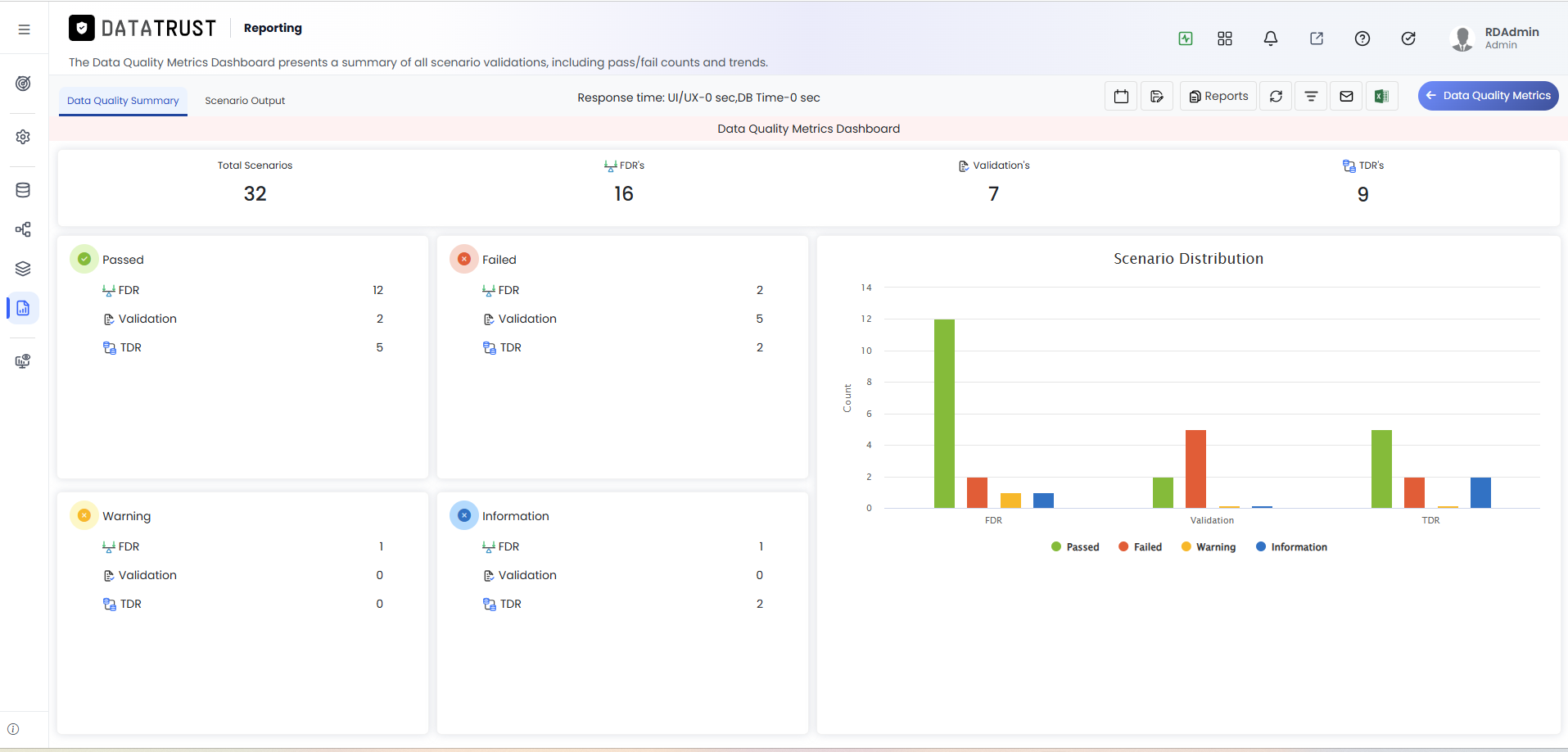1568x752 pixels.
Task: Click the refresh icon in the toolbar
Action: coord(1276,96)
